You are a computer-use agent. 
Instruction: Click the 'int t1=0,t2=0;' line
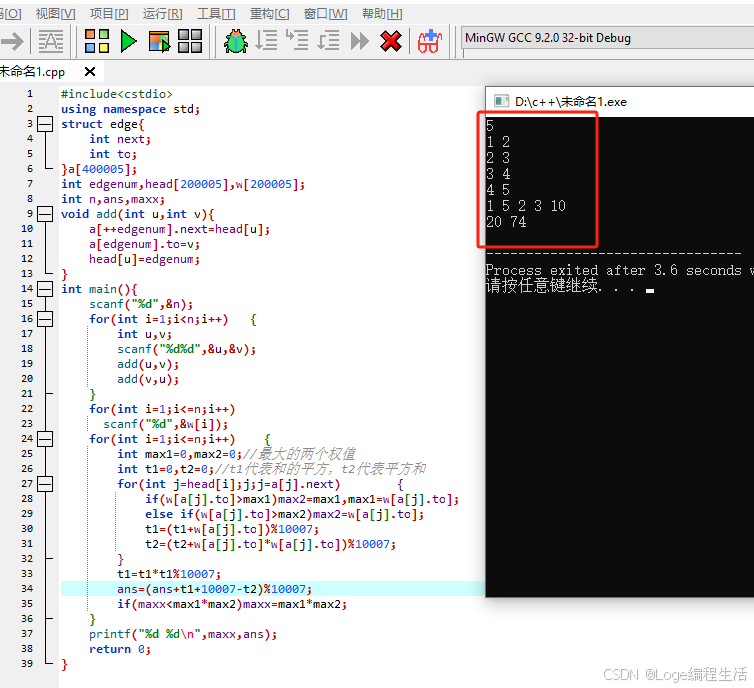[165, 469]
